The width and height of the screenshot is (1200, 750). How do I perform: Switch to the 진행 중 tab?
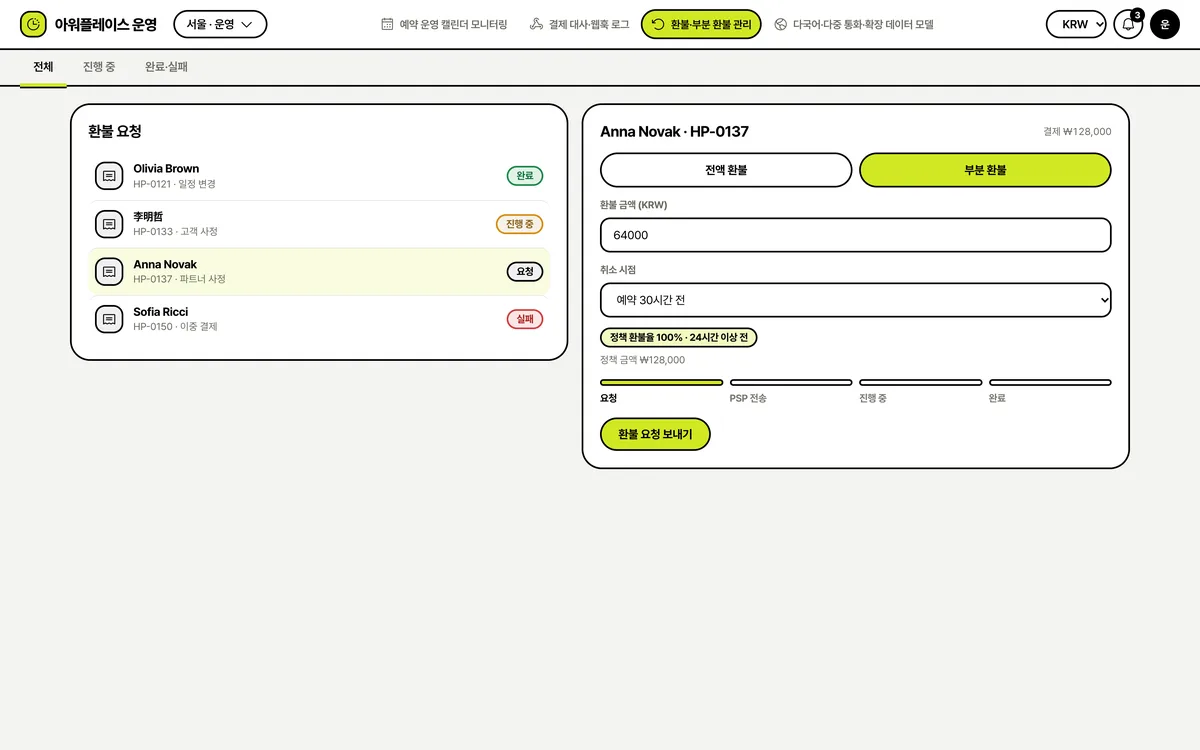99,67
